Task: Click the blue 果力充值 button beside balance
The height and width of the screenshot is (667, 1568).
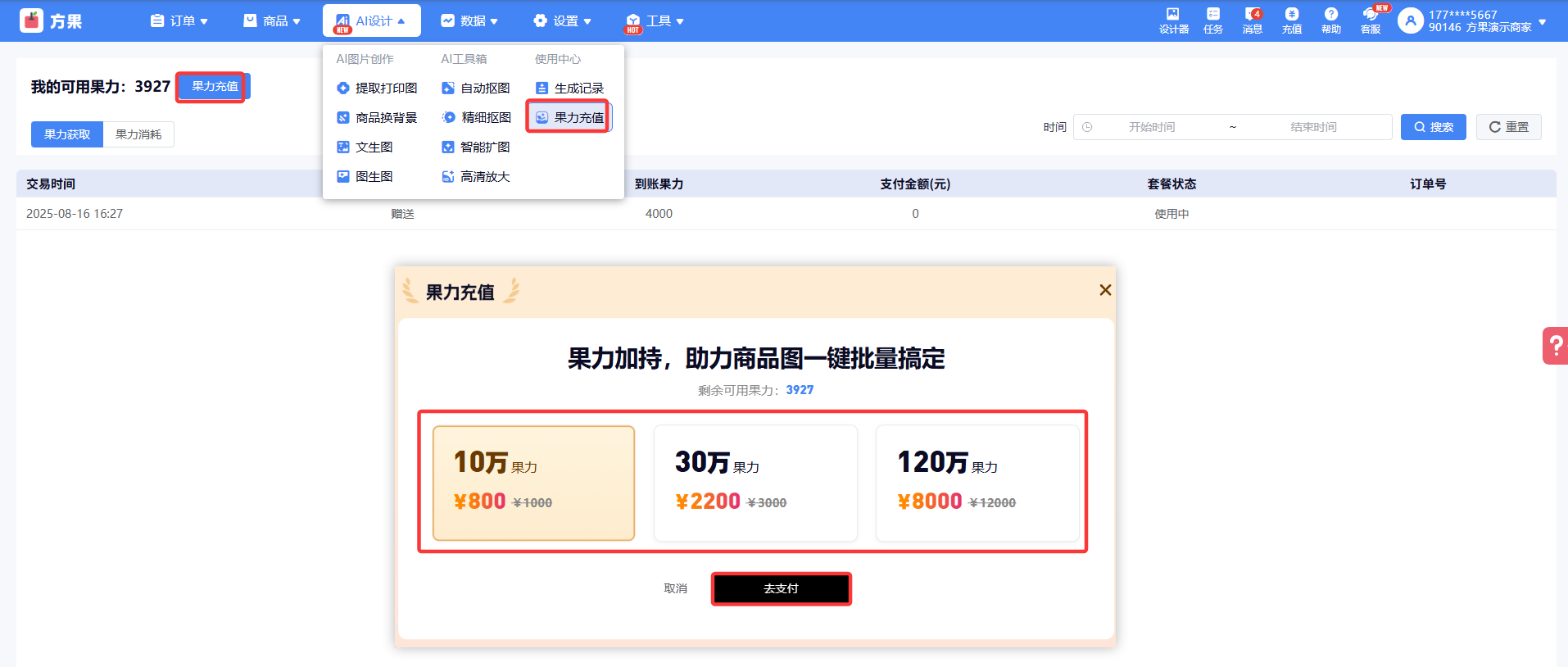Action: point(215,86)
